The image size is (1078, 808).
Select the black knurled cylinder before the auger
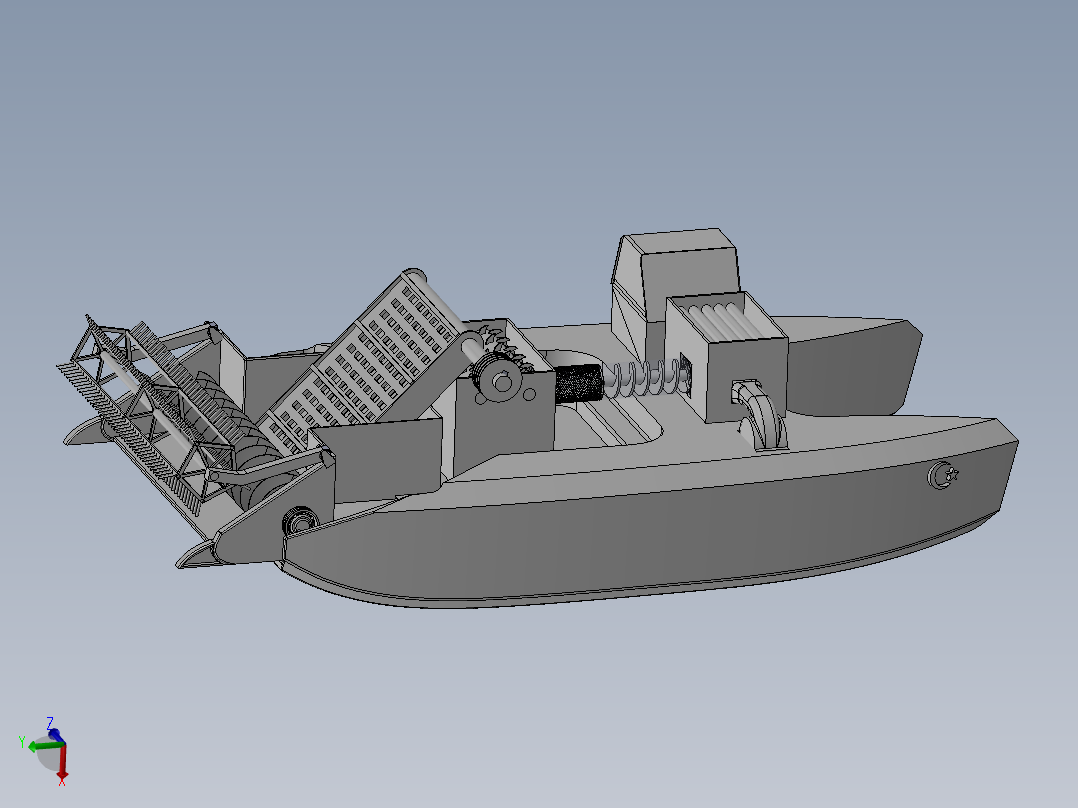pos(578,383)
